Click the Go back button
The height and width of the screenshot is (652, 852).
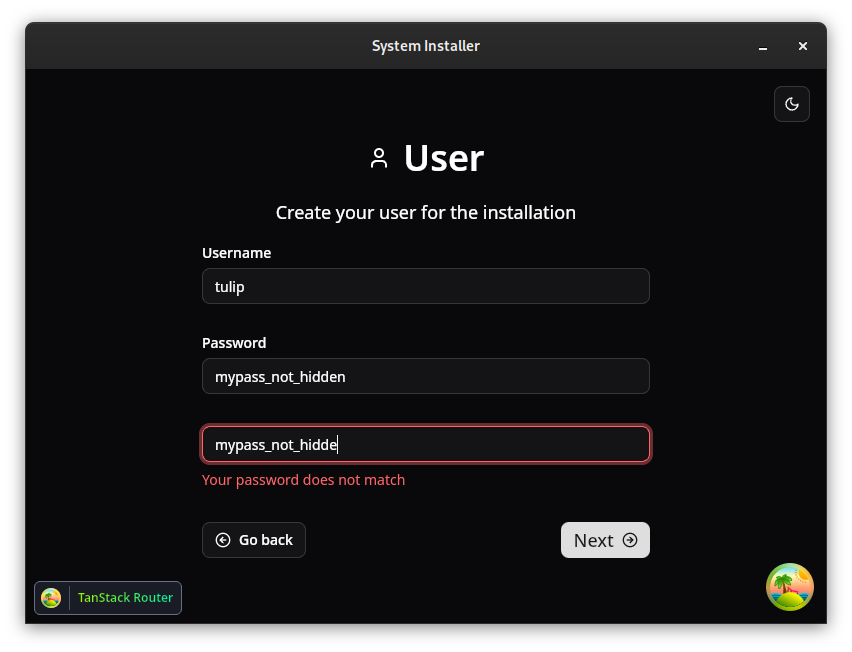(254, 540)
